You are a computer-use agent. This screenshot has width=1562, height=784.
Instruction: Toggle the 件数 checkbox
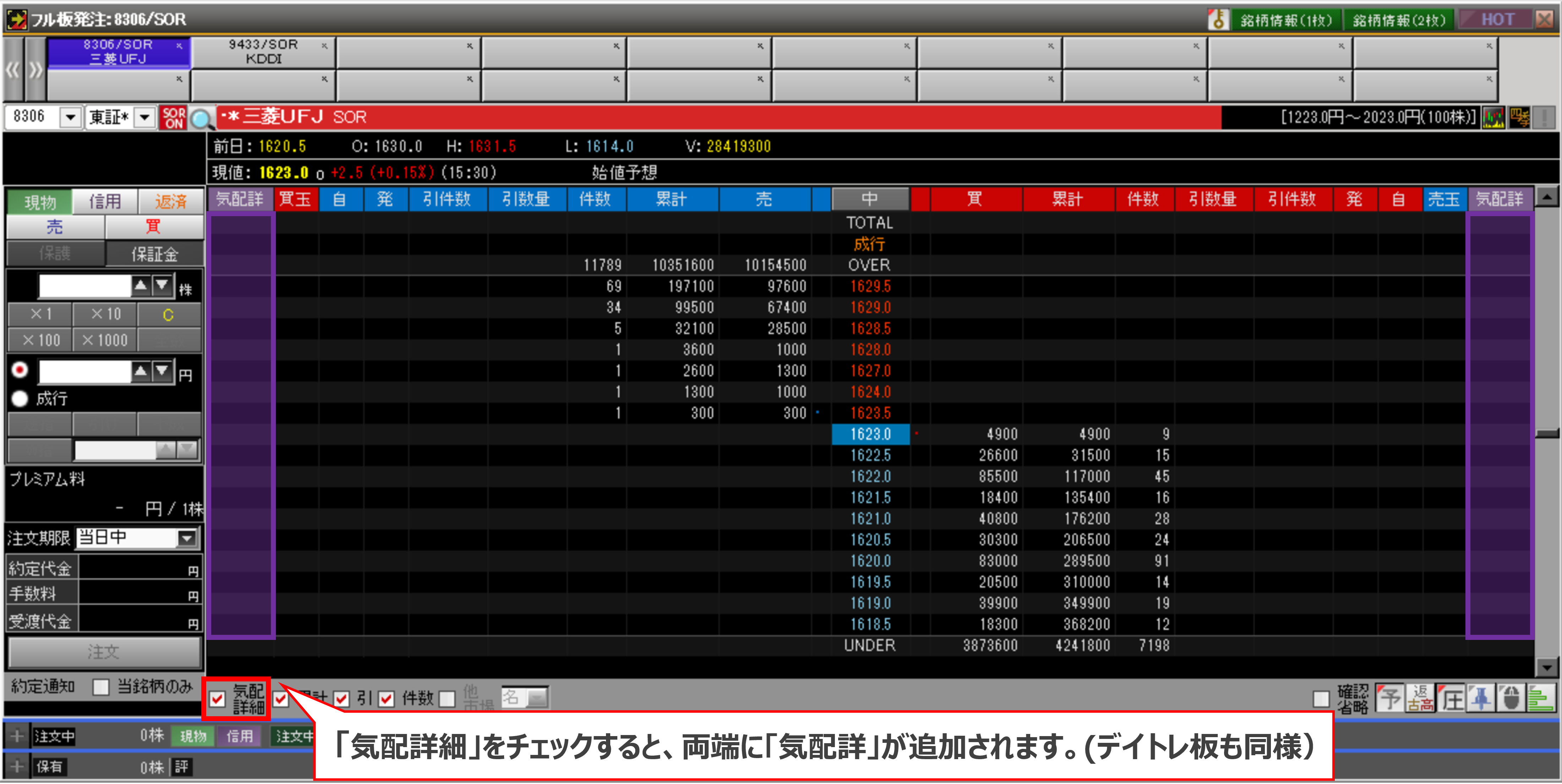pos(387,700)
